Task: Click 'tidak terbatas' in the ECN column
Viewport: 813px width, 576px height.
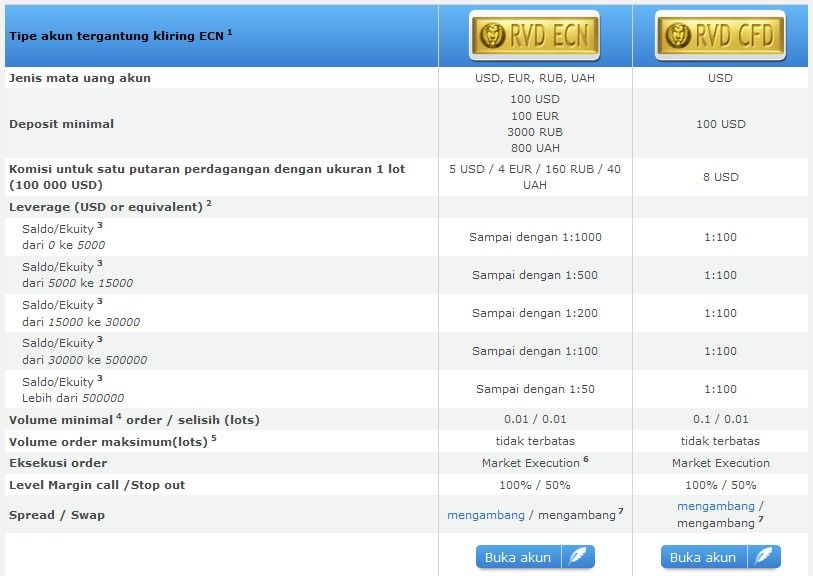Action: tap(535, 441)
